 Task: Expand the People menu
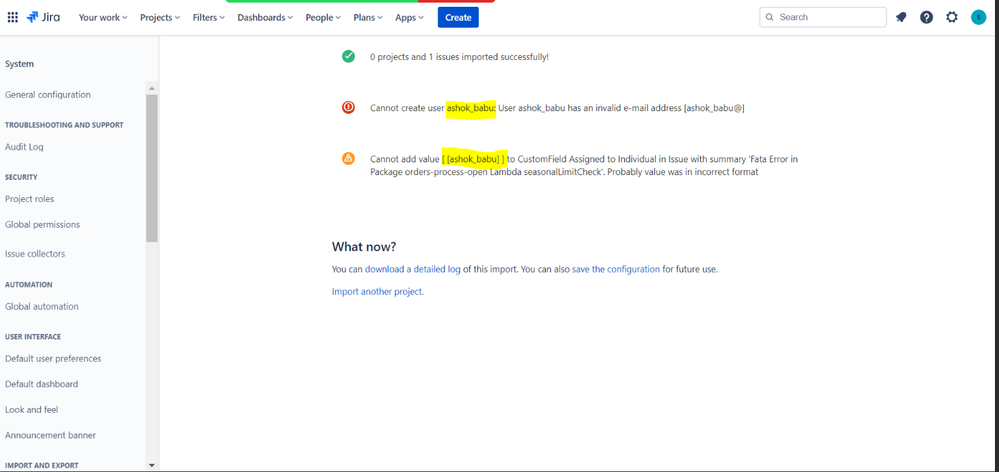click(x=323, y=17)
